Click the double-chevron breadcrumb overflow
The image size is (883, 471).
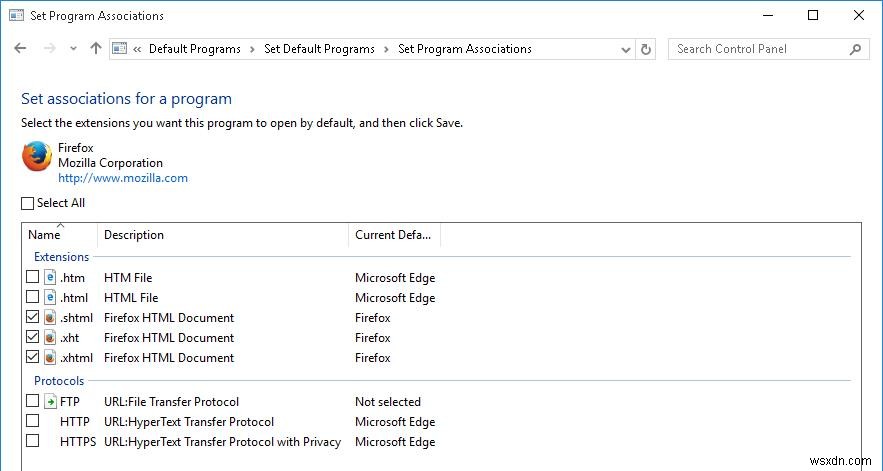(137, 50)
